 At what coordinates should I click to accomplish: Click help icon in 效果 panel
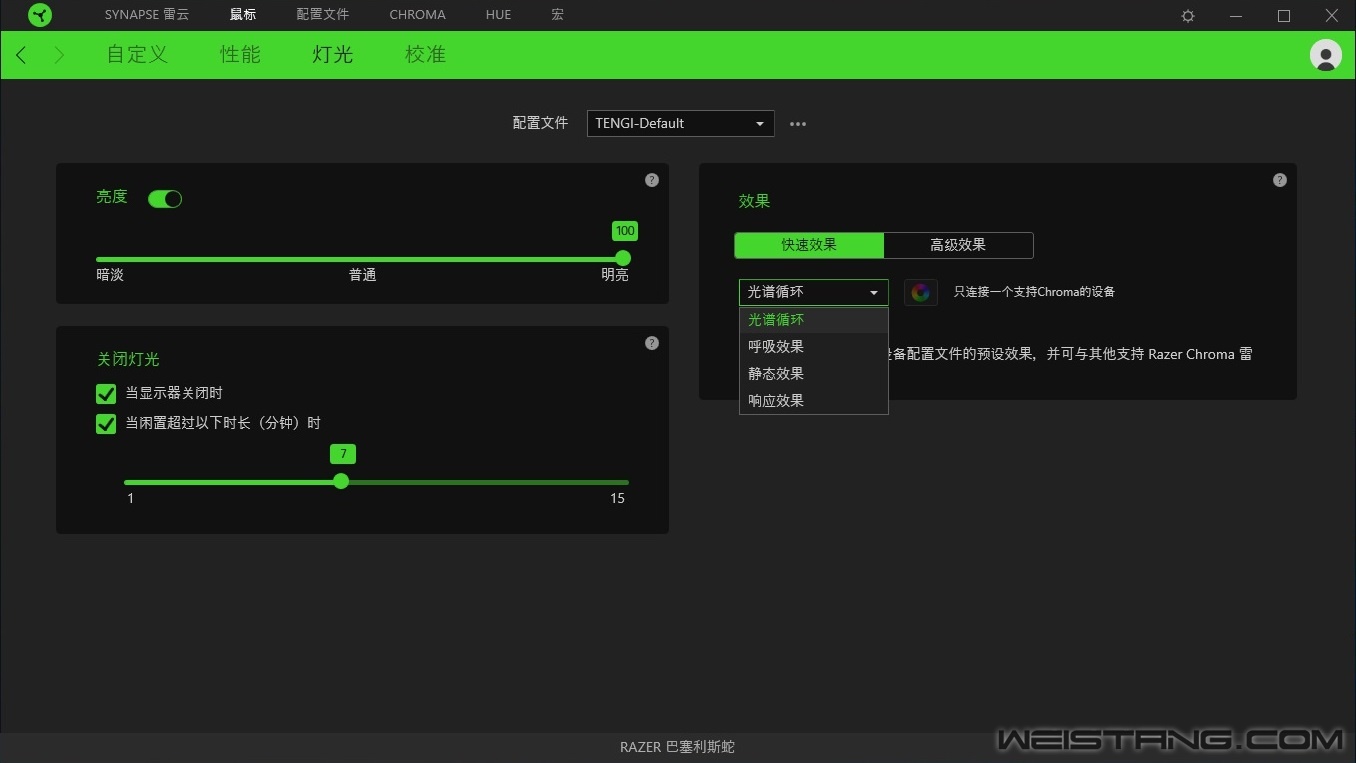click(1280, 180)
